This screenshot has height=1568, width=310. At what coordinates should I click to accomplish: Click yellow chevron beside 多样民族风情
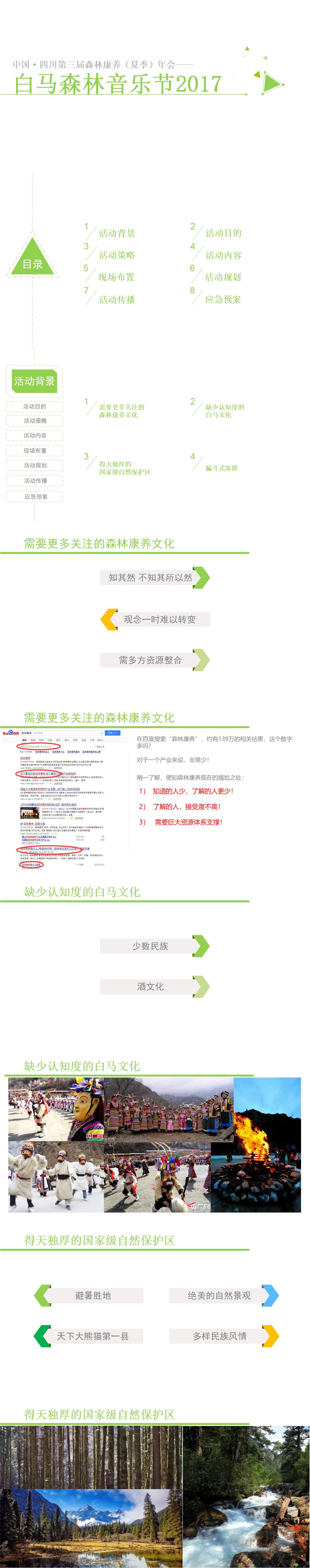[x=271, y=1336]
